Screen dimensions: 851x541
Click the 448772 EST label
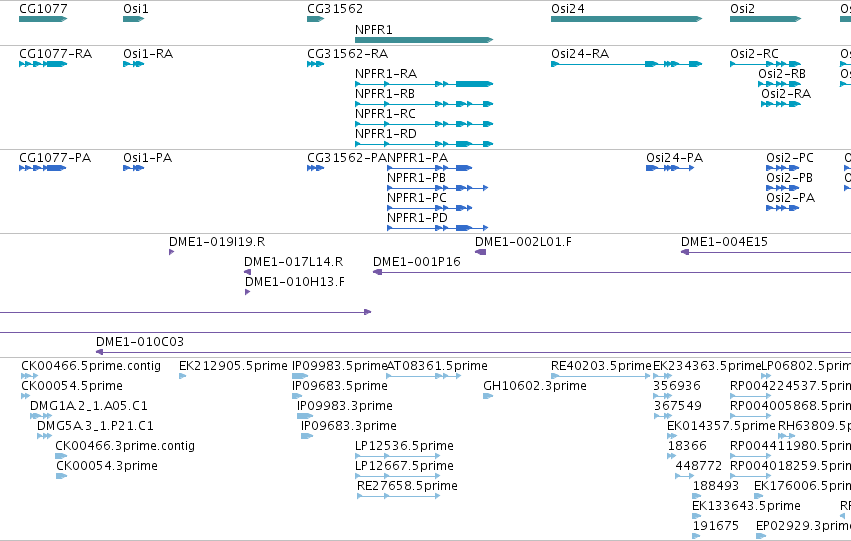698,466
